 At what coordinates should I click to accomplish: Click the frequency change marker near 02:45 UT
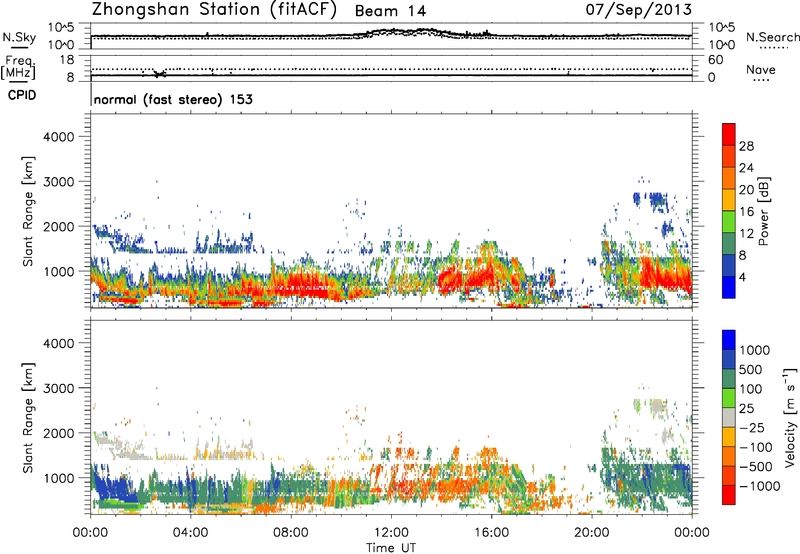[160, 74]
